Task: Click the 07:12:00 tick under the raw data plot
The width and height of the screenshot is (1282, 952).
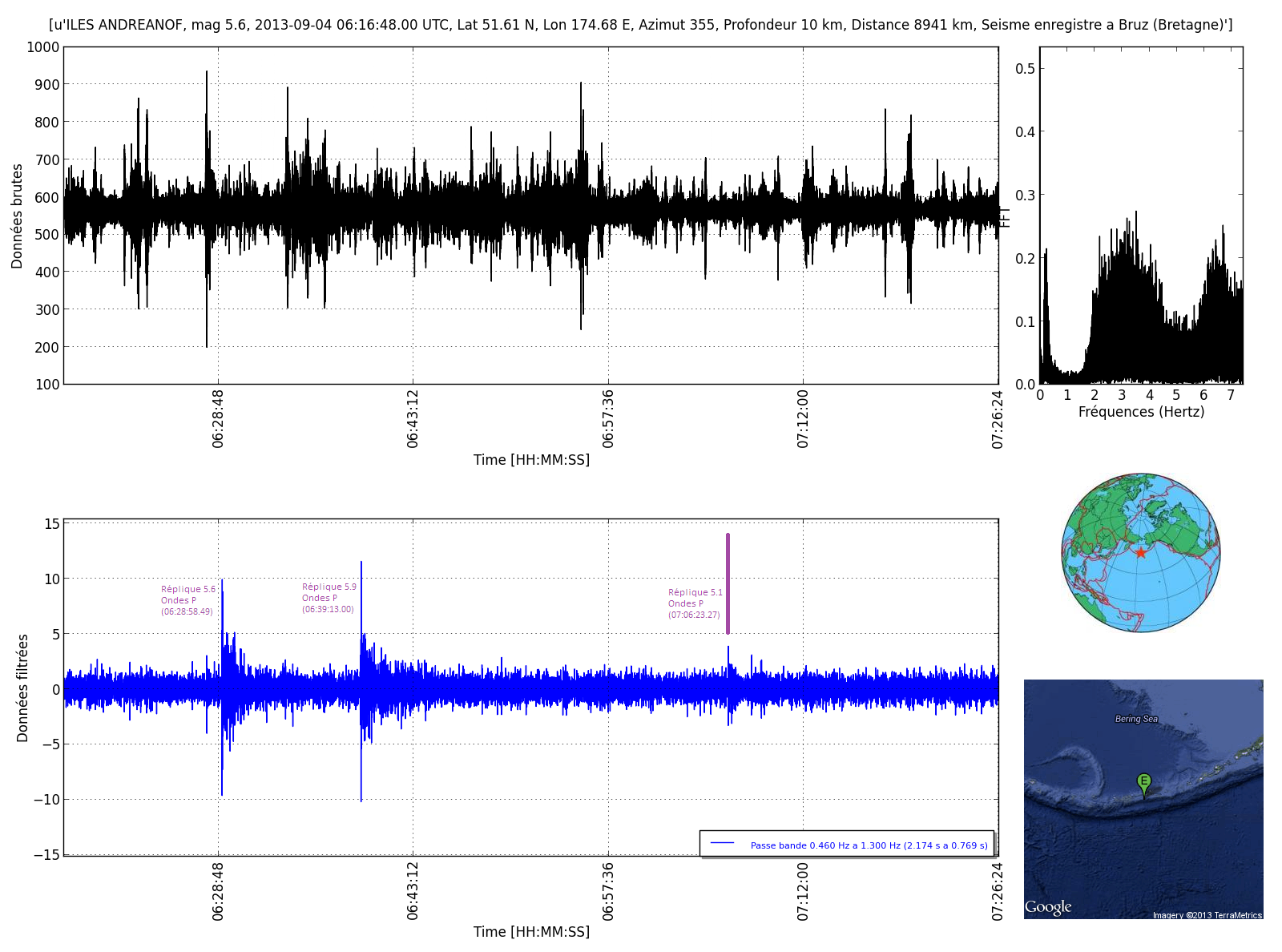Action: (803, 418)
